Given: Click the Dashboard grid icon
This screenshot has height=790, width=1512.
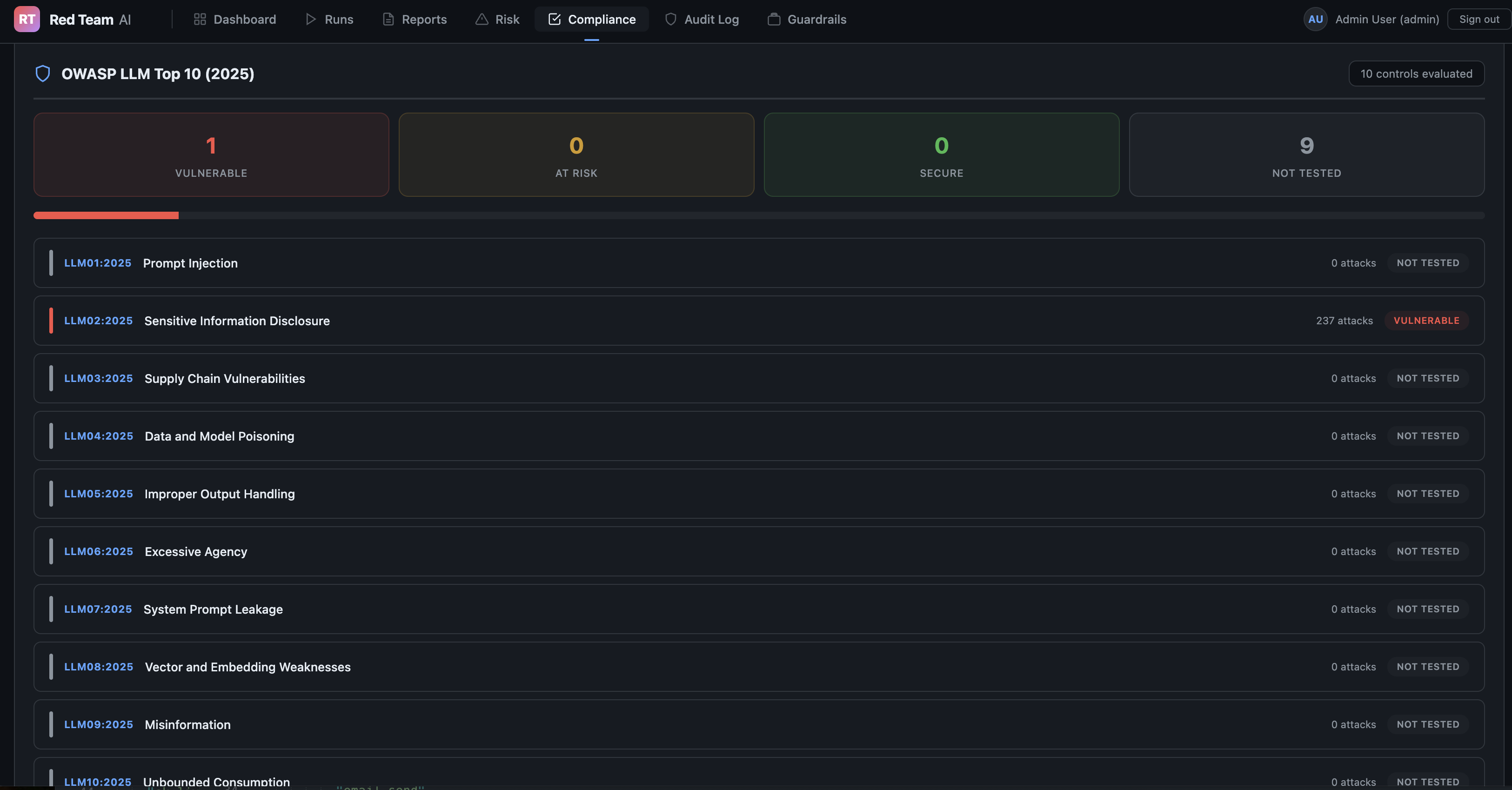Looking at the screenshot, I should coord(200,20).
